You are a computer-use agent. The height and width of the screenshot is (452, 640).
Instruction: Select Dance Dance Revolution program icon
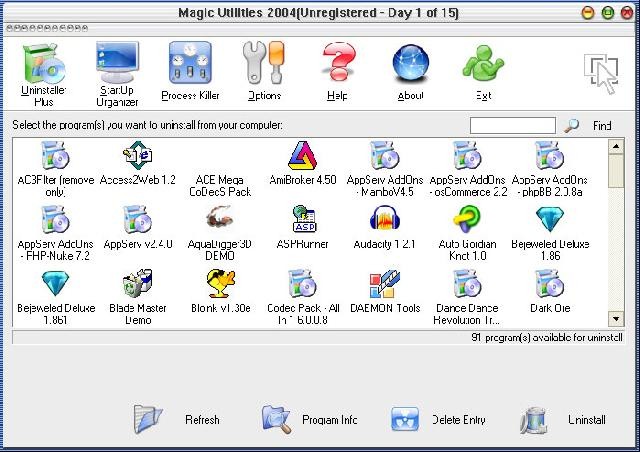point(467,283)
